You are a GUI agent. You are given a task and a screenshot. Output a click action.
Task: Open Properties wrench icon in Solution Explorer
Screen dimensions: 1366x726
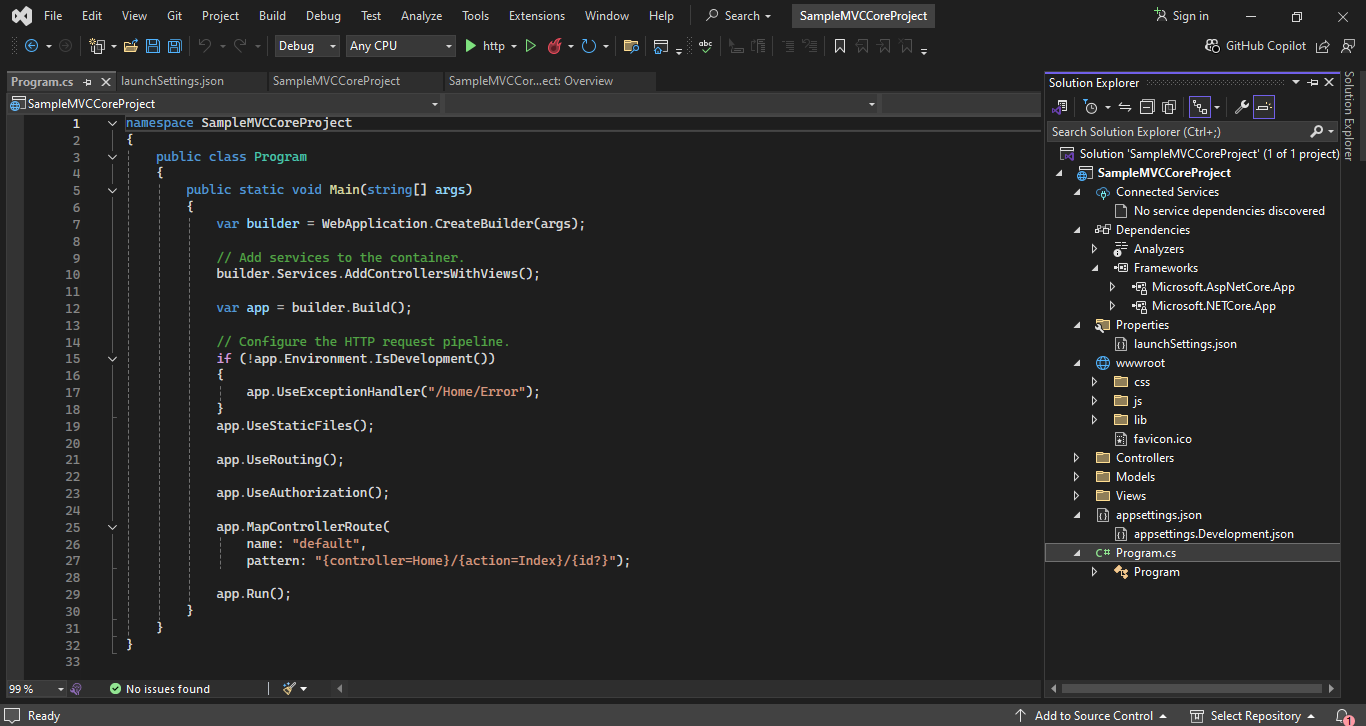pyautogui.click(x=1241, y=107)
